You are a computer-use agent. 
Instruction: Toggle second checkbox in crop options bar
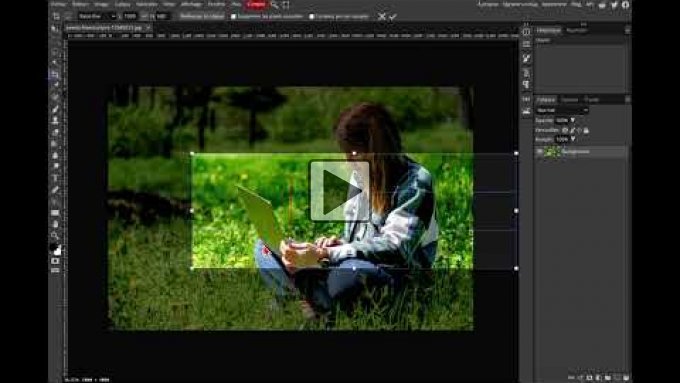pos(311,16)
